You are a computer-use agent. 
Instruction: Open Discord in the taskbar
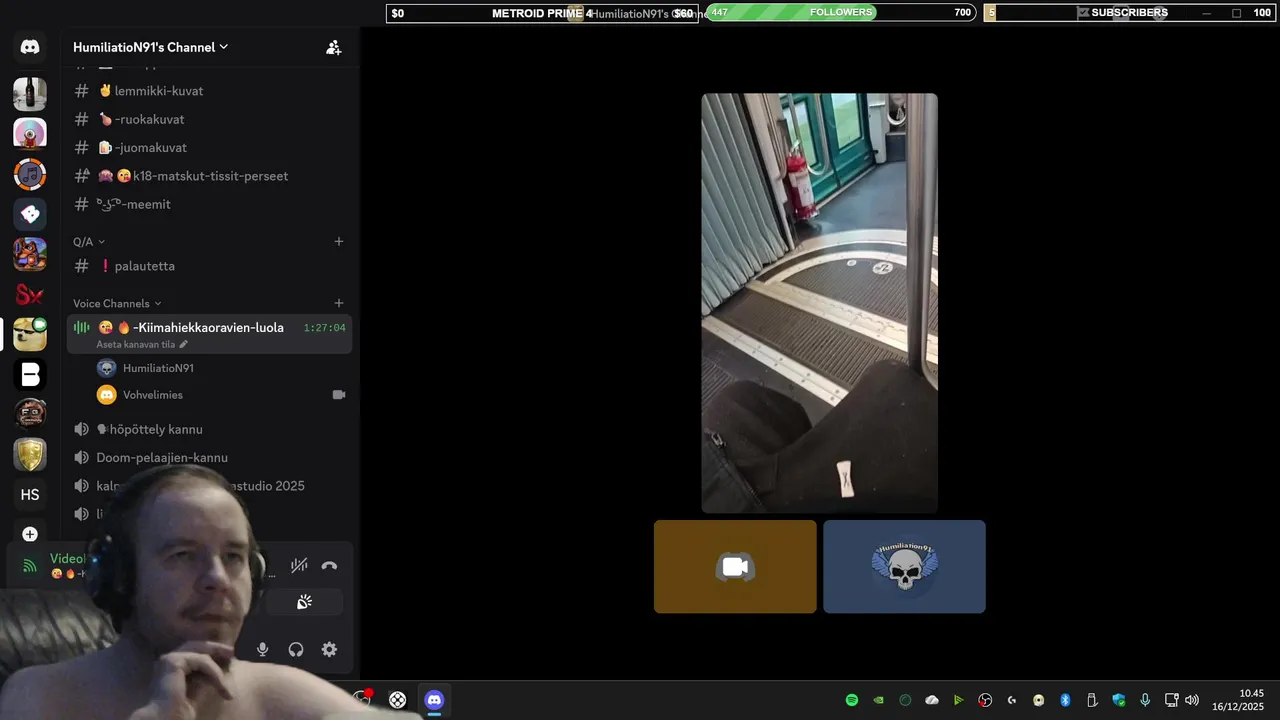pos(434,700)
